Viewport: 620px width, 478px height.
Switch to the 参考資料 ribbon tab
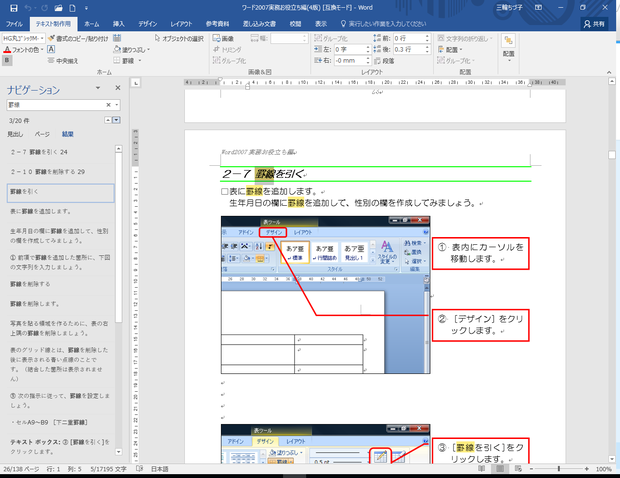tap(217, 24)
